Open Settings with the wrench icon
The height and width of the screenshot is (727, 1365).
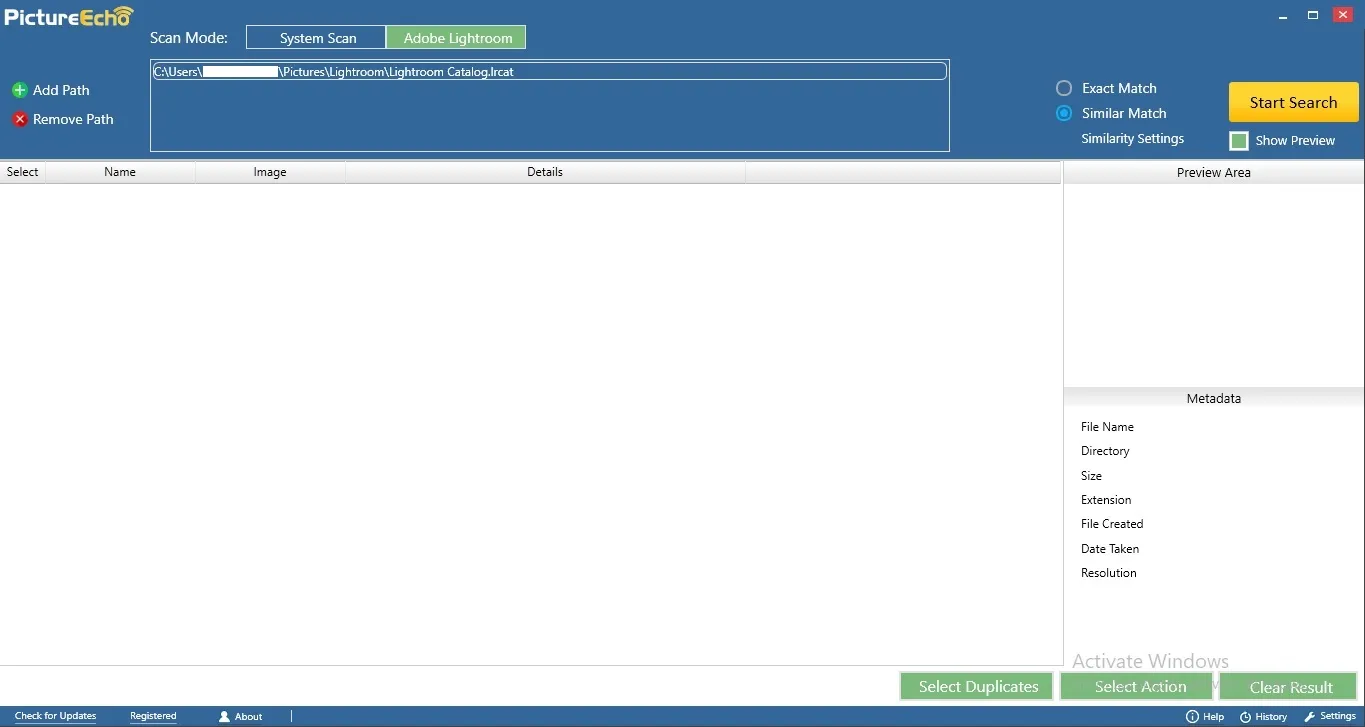pos(1309,716)
